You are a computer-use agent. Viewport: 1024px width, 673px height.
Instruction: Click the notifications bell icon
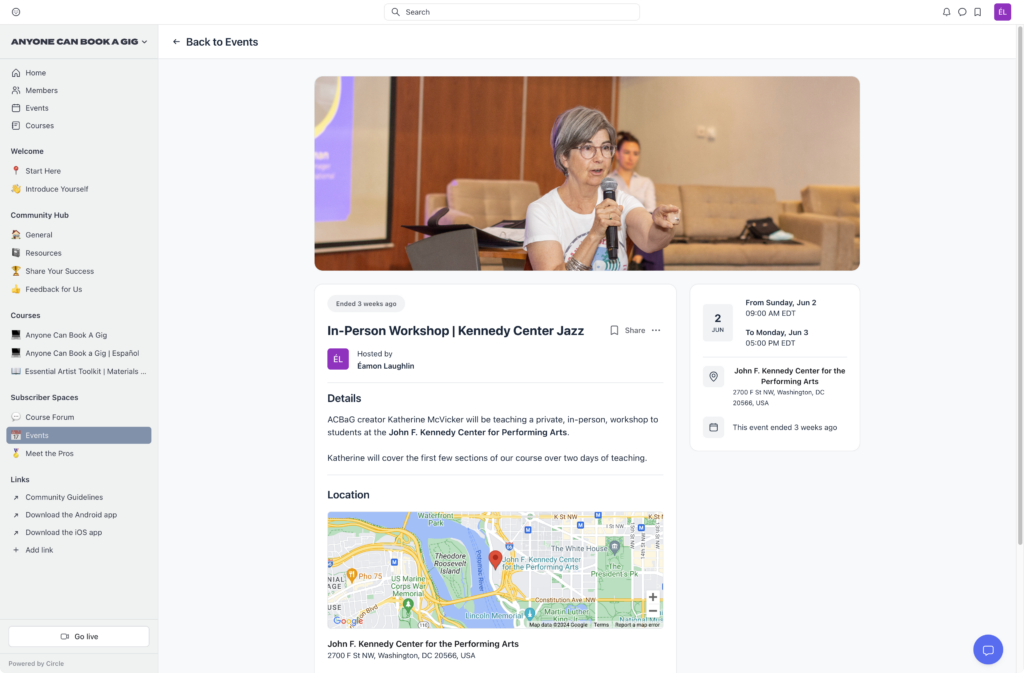pyautogui.click(x=946, y=12)
